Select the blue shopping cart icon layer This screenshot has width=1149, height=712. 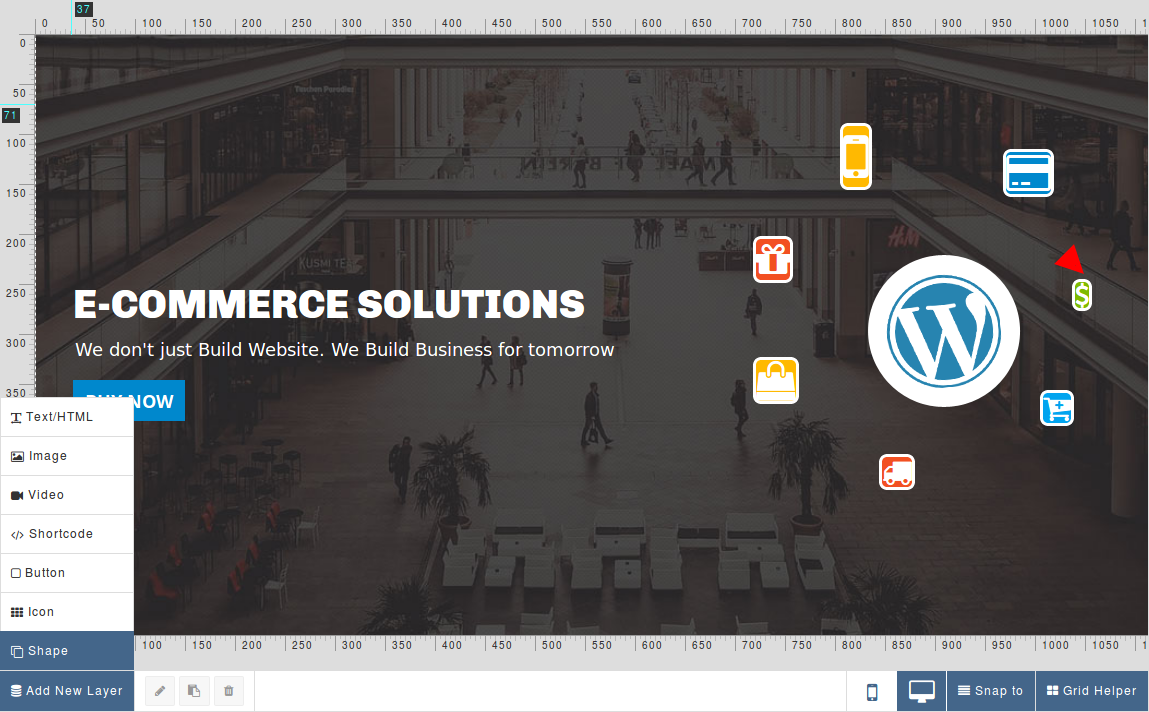pos(1057,408)
